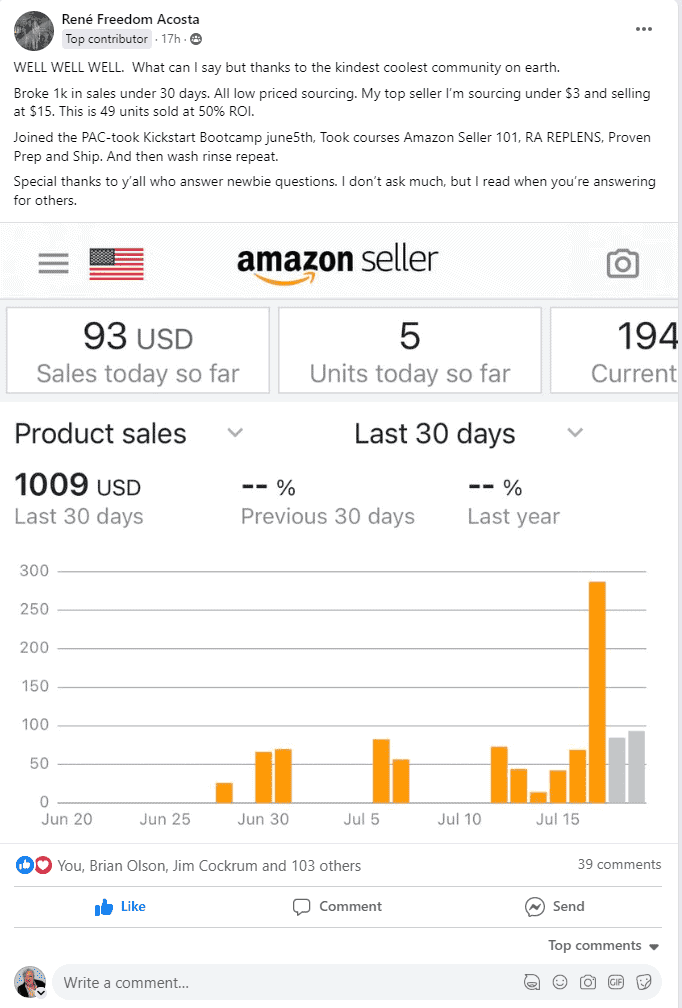Image resolution: width=682 pixels, height=1008 pixels.
Task: Toggle the Like button on the post
Action: tap(120, 906)
